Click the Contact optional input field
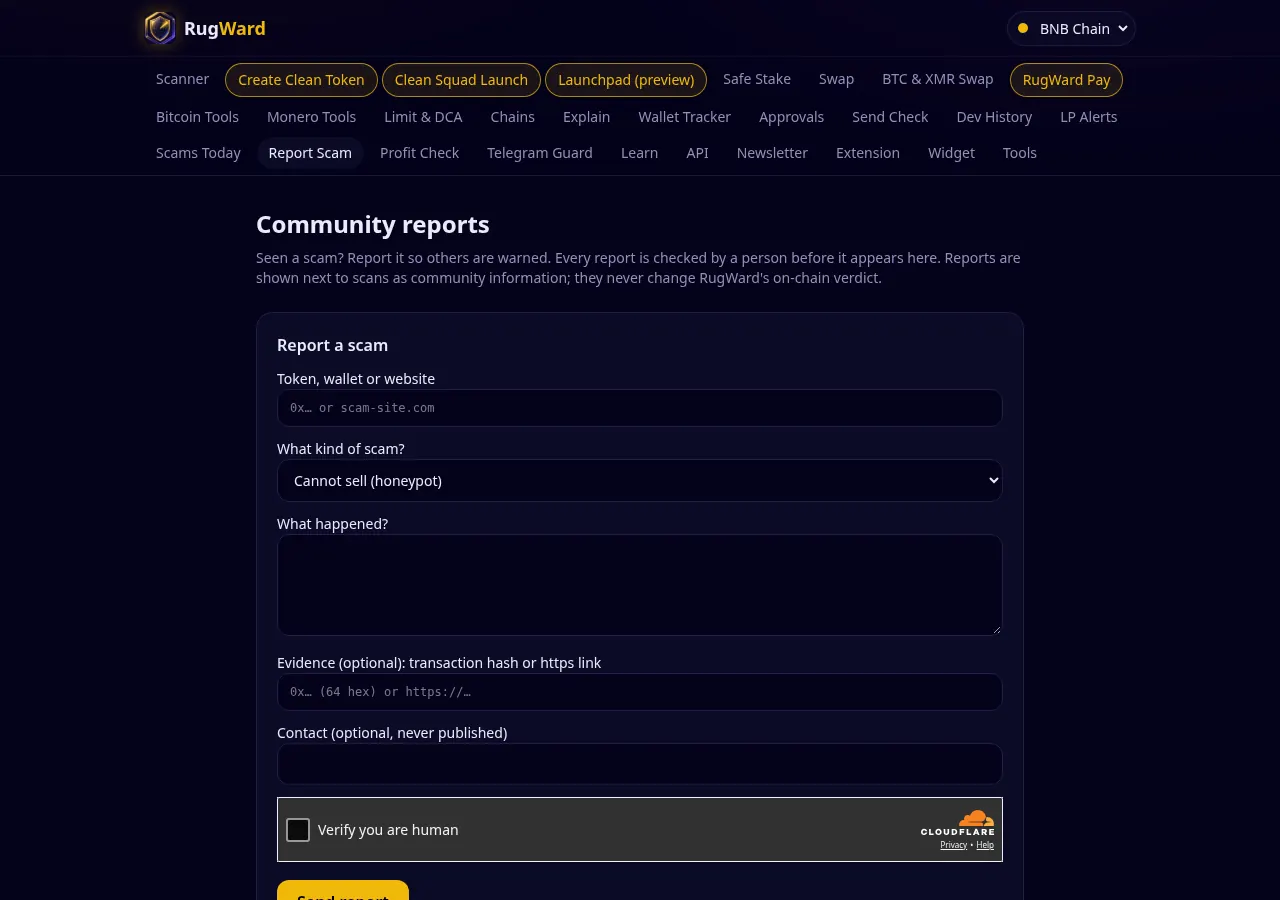This screenshot has width=1280, height=900. (640, 764)
